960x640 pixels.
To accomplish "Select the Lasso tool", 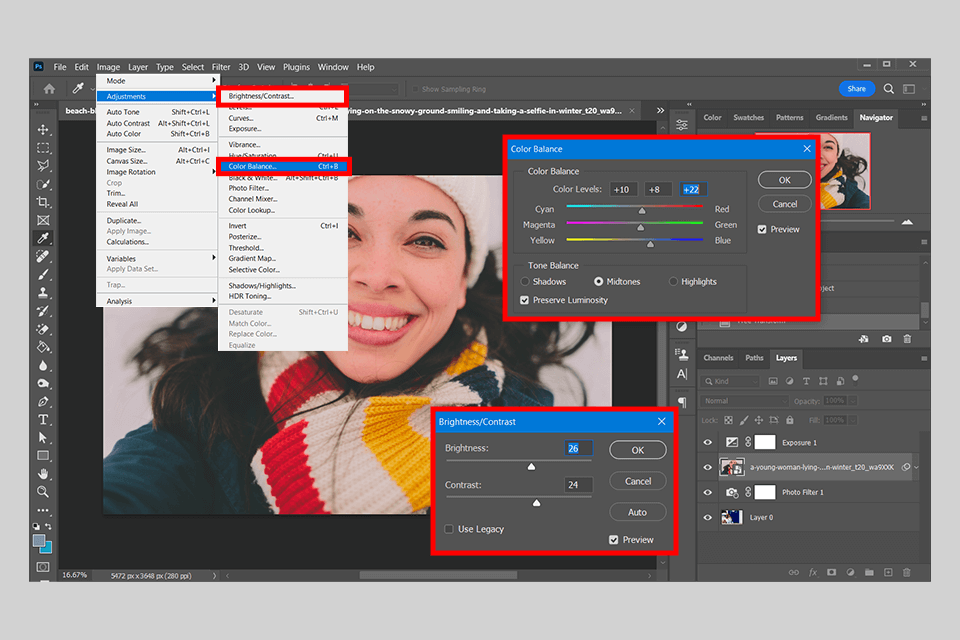I will (x=43, y=165).
